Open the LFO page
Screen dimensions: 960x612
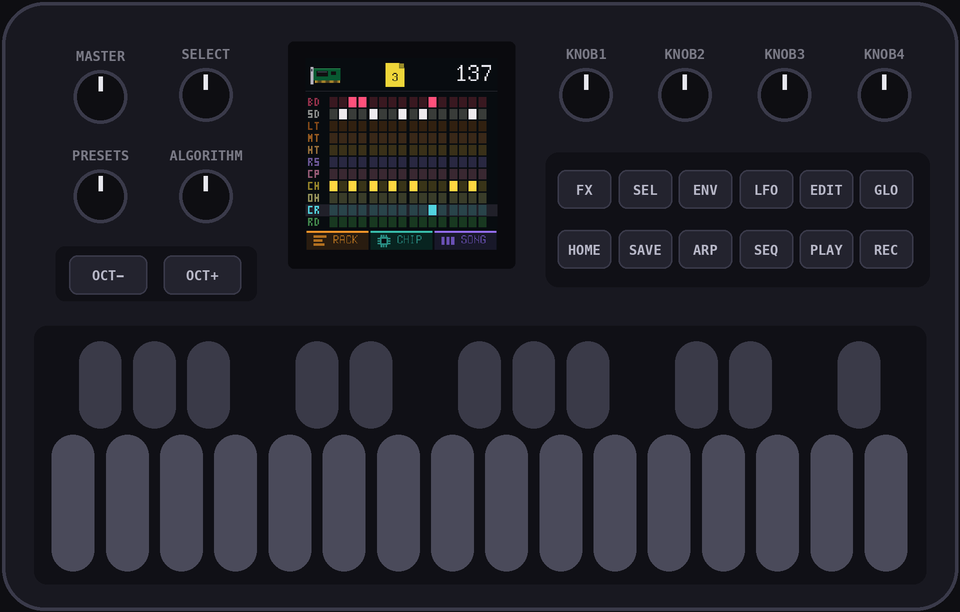click(766, 190)
